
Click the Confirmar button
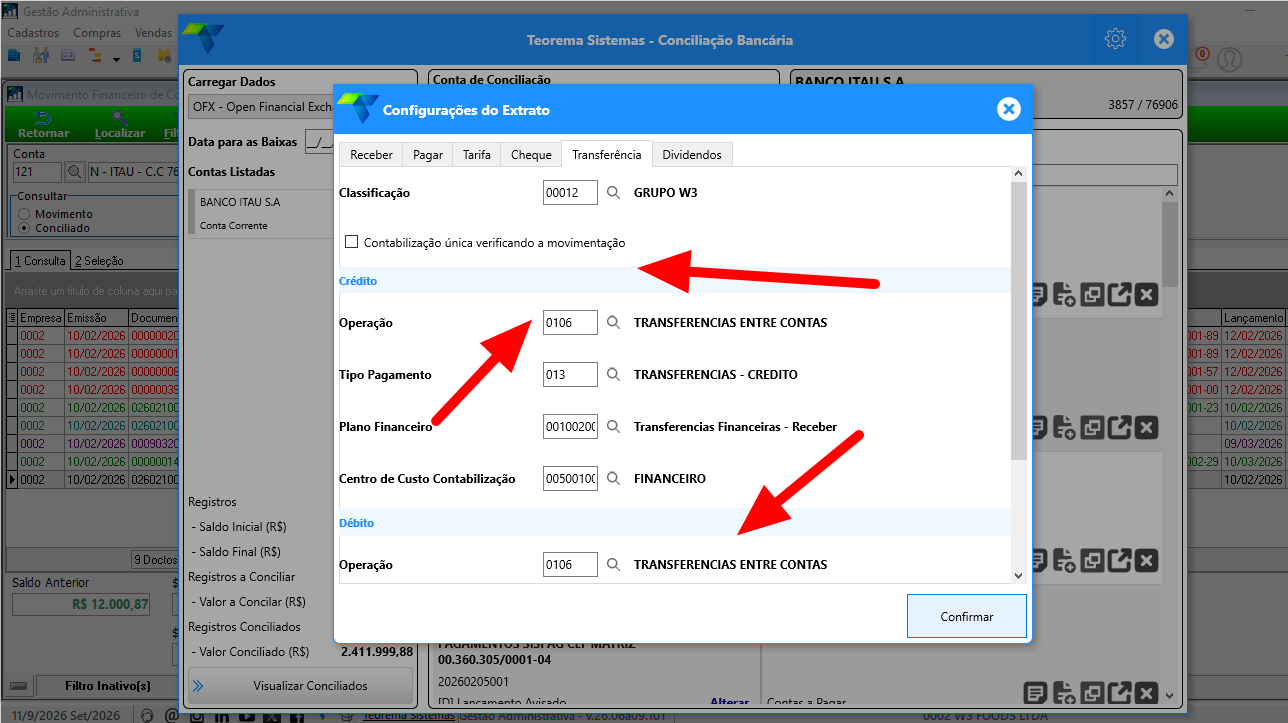coord(967,616)
